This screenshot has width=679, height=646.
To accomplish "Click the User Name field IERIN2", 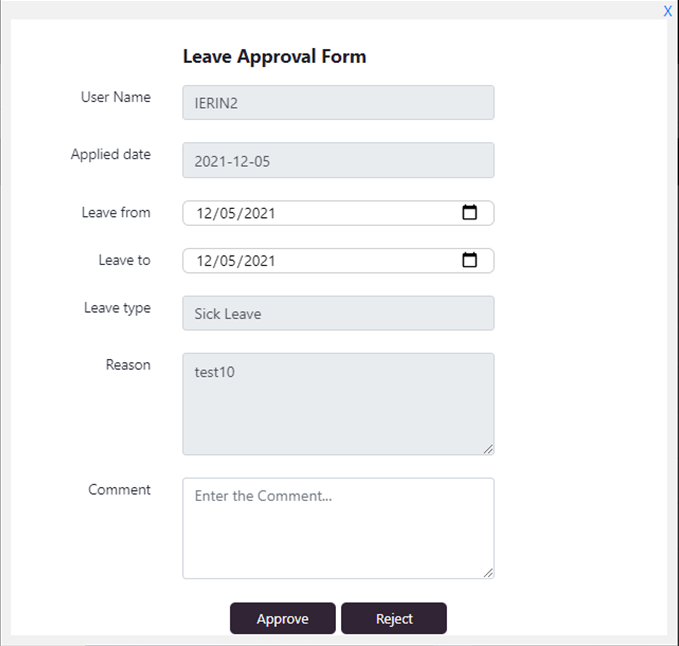I will coord(338,103).
